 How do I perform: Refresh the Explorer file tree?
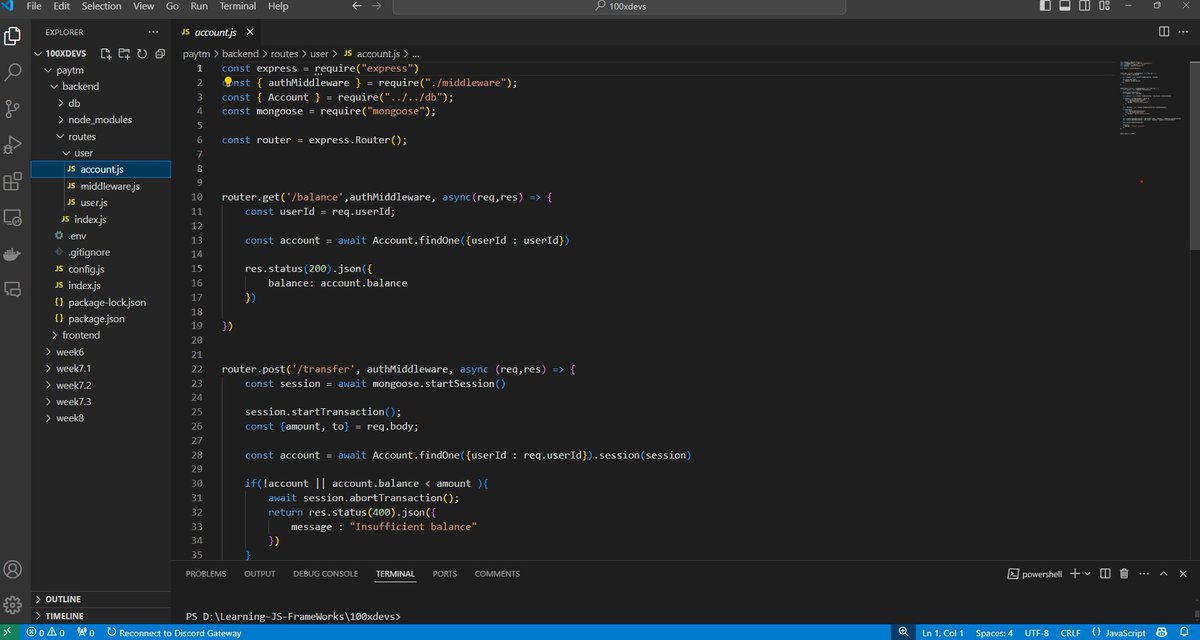(x=141, y=53)
